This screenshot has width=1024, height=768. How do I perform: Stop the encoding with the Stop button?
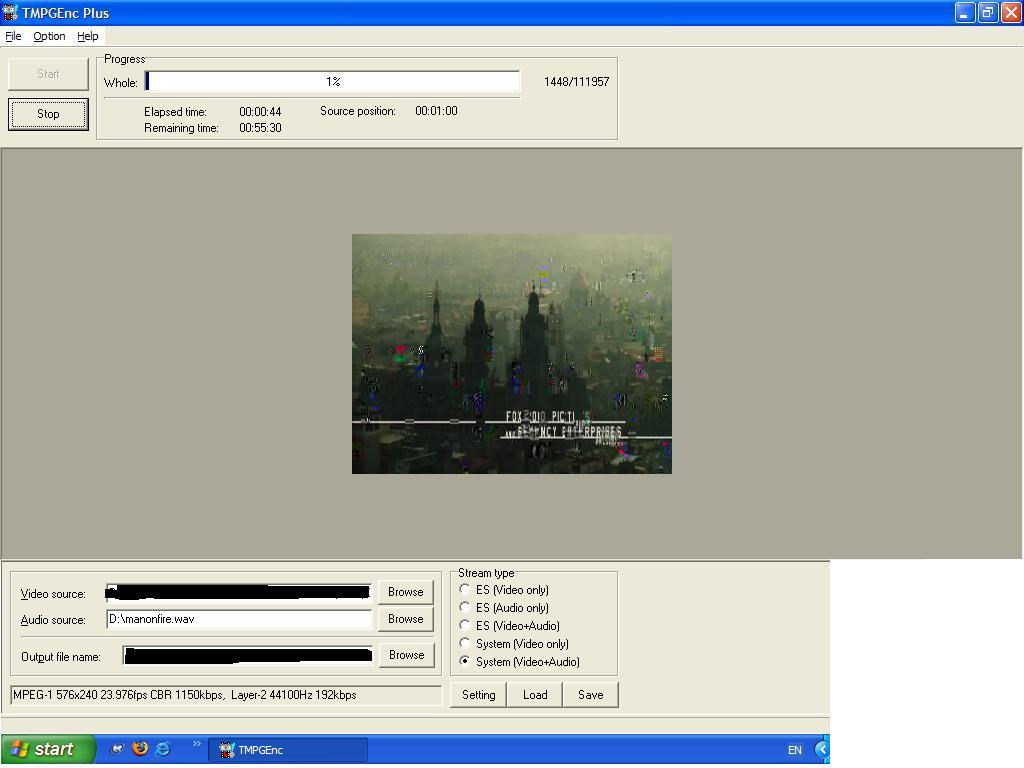pos(48,114)
